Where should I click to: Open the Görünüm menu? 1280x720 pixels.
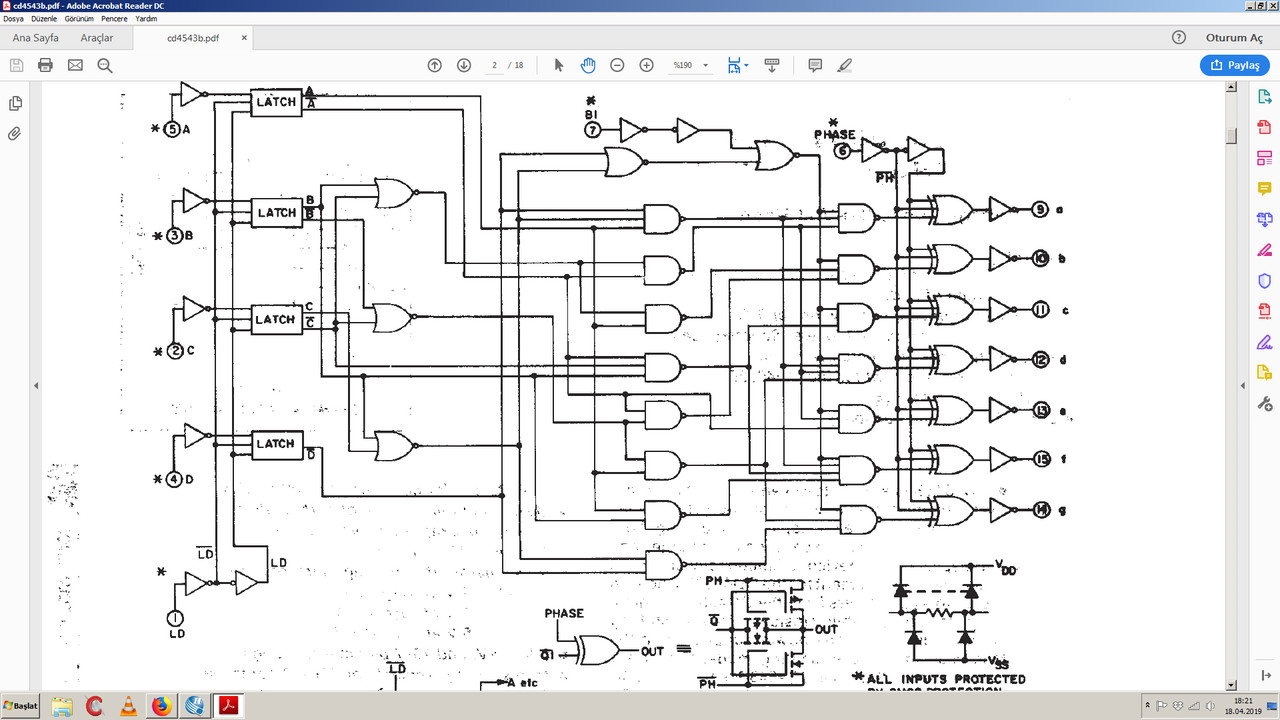tap(79, 18)
